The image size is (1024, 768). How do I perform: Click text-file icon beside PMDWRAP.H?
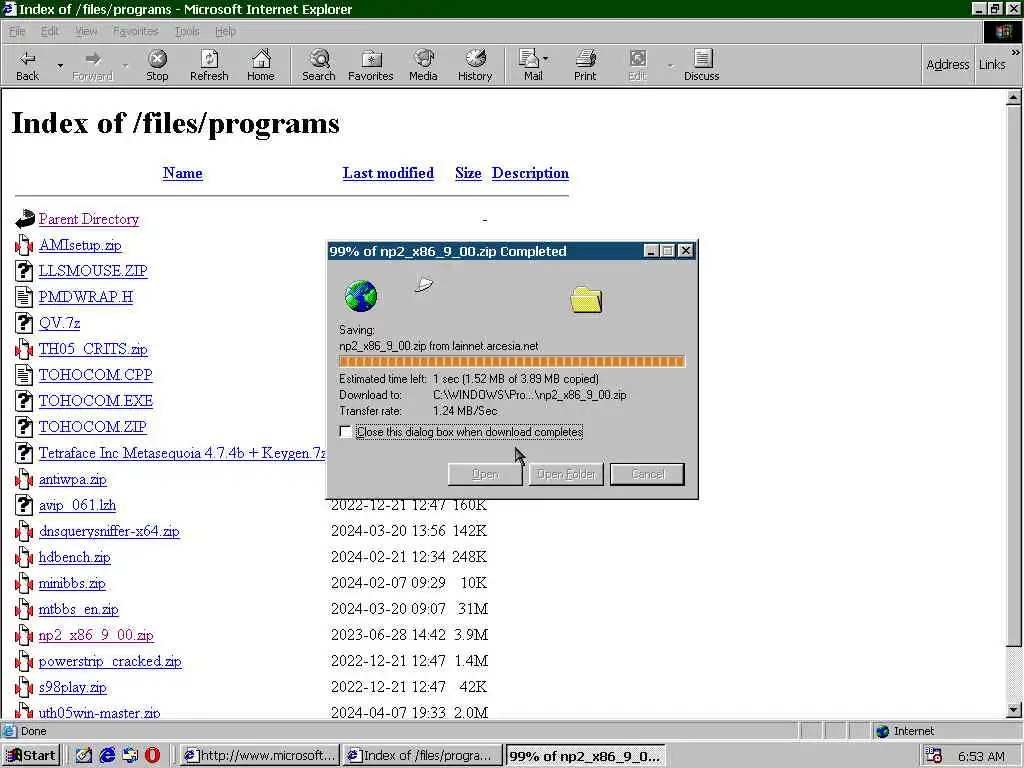pos(24,297)
